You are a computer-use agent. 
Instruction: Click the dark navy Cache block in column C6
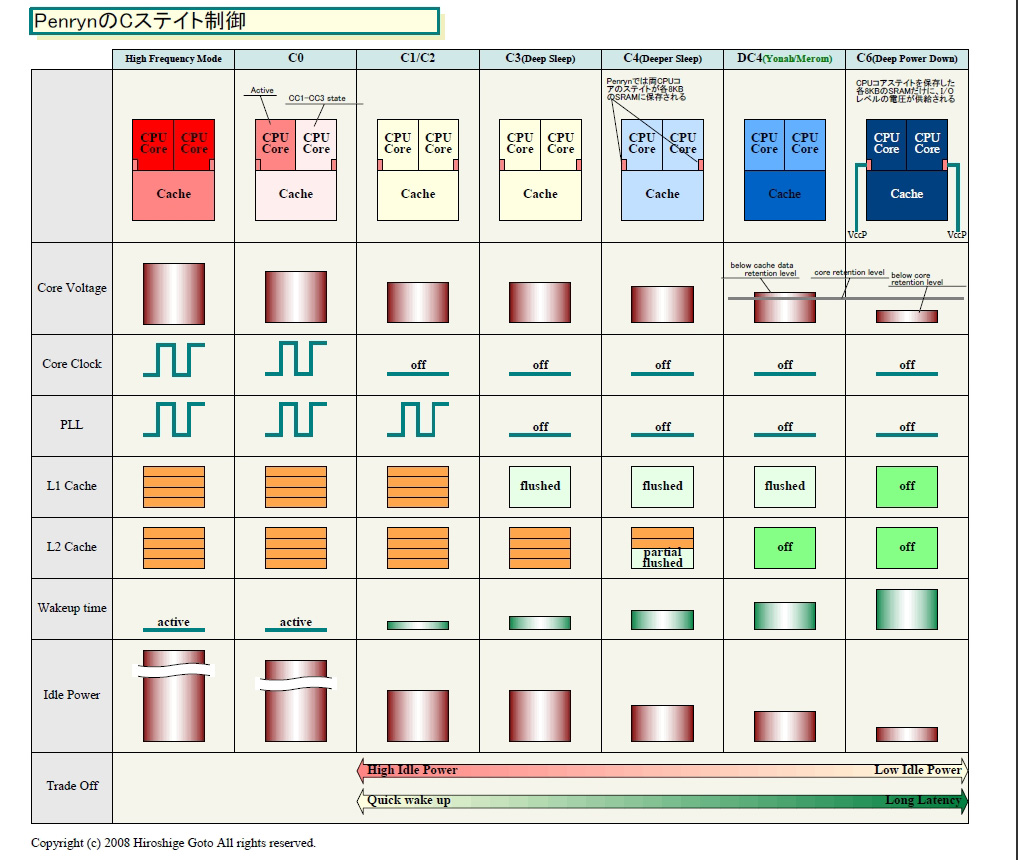click(x=906, y=195)
